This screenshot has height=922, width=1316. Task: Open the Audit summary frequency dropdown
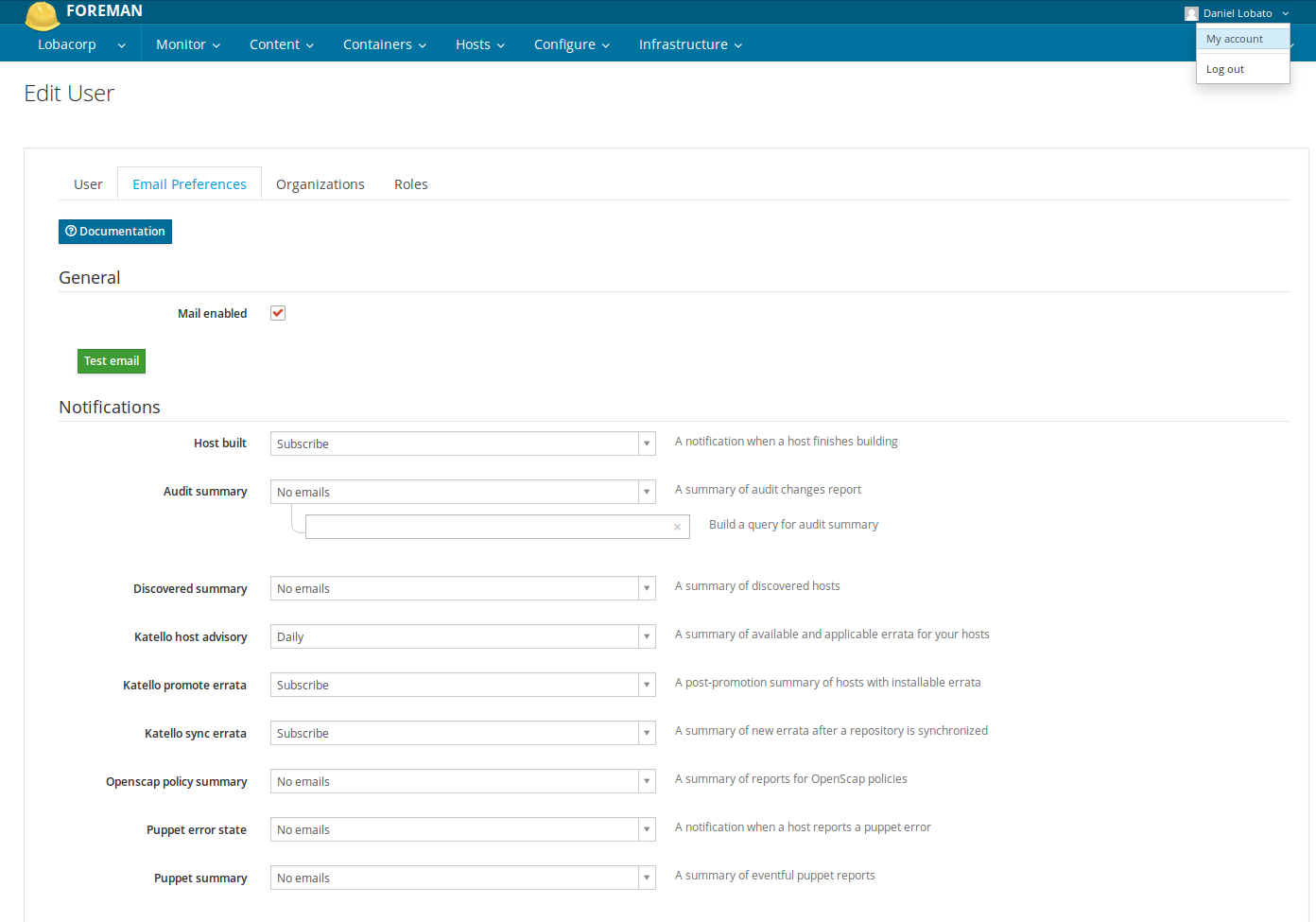462,492
